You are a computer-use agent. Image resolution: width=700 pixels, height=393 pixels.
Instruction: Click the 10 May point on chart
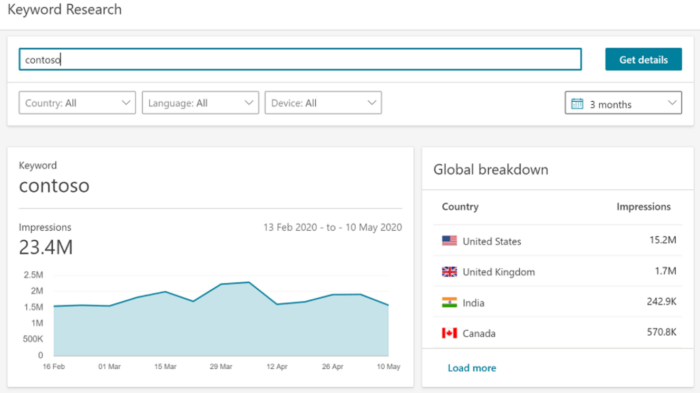pos(388,305)
